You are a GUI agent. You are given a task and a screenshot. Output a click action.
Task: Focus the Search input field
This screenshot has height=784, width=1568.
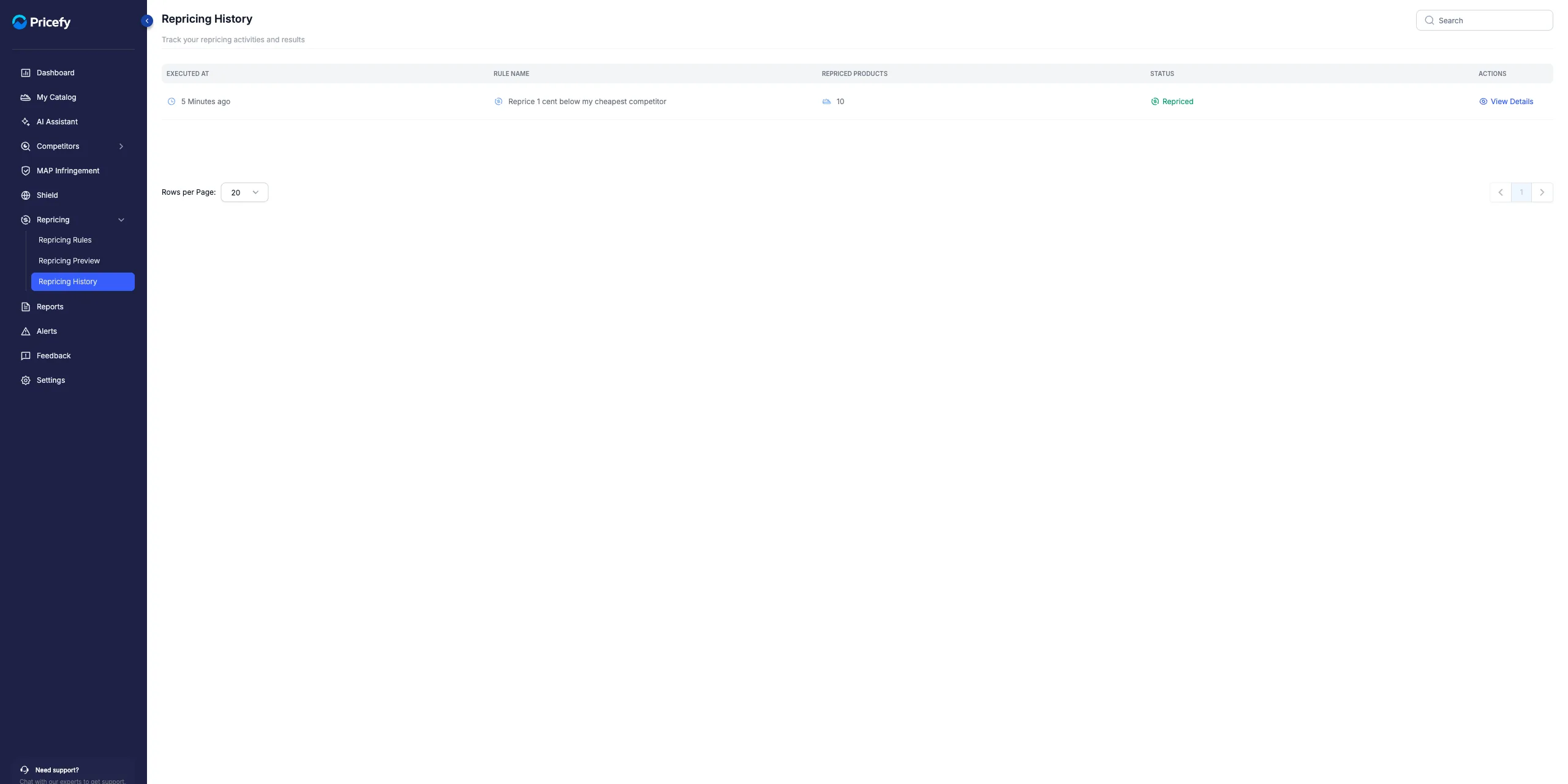coord(1484,20)
